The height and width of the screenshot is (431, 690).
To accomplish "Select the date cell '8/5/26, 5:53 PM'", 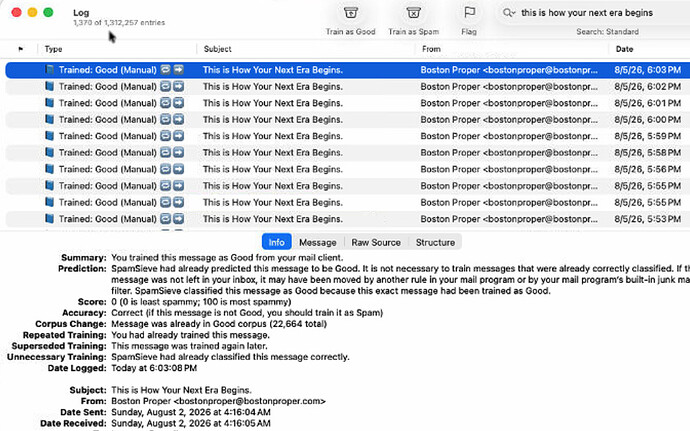I will [x=647, y=219].
